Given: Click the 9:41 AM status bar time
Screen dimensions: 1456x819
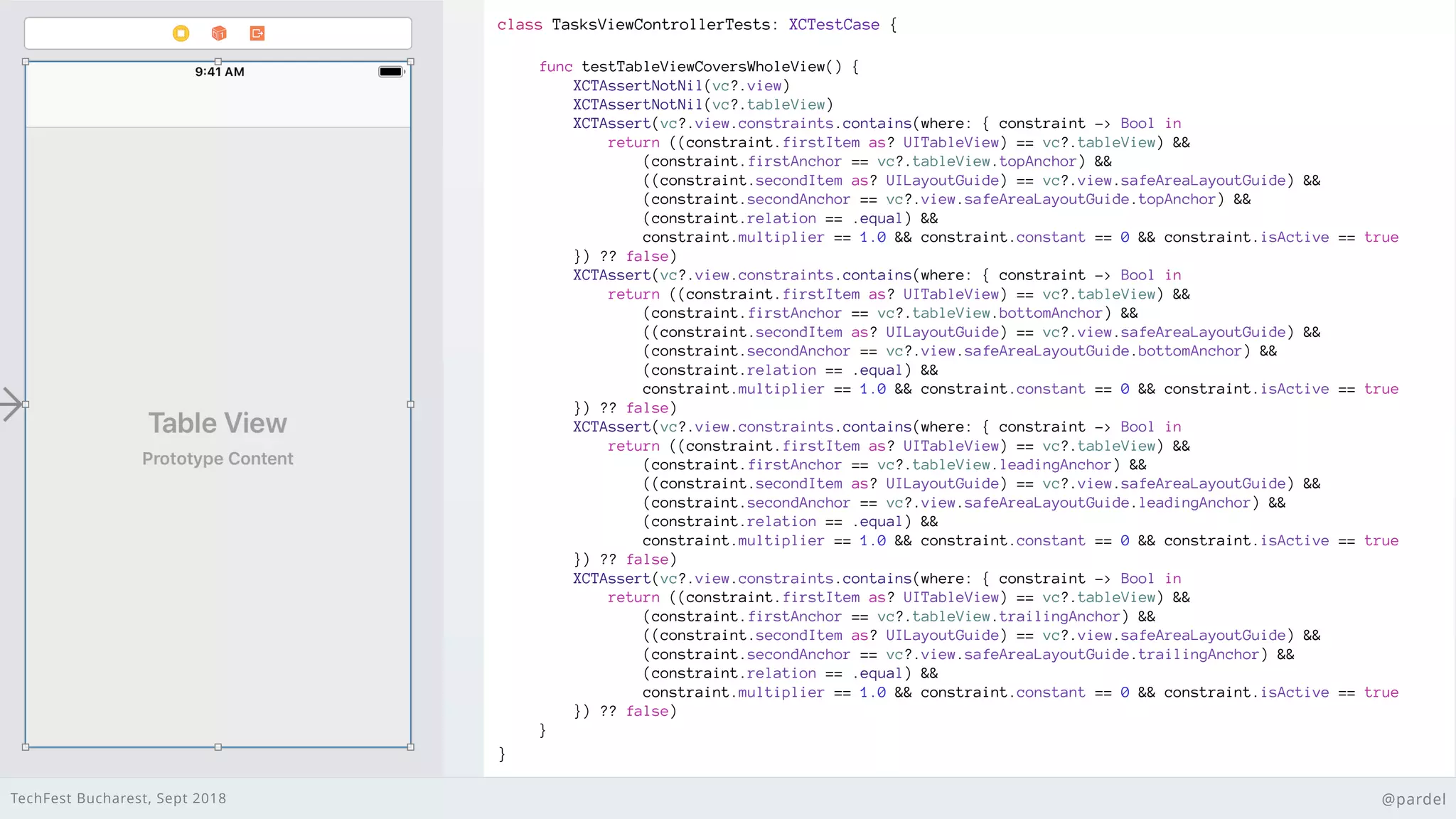Looking at the screenshot, I should (220, 72).
